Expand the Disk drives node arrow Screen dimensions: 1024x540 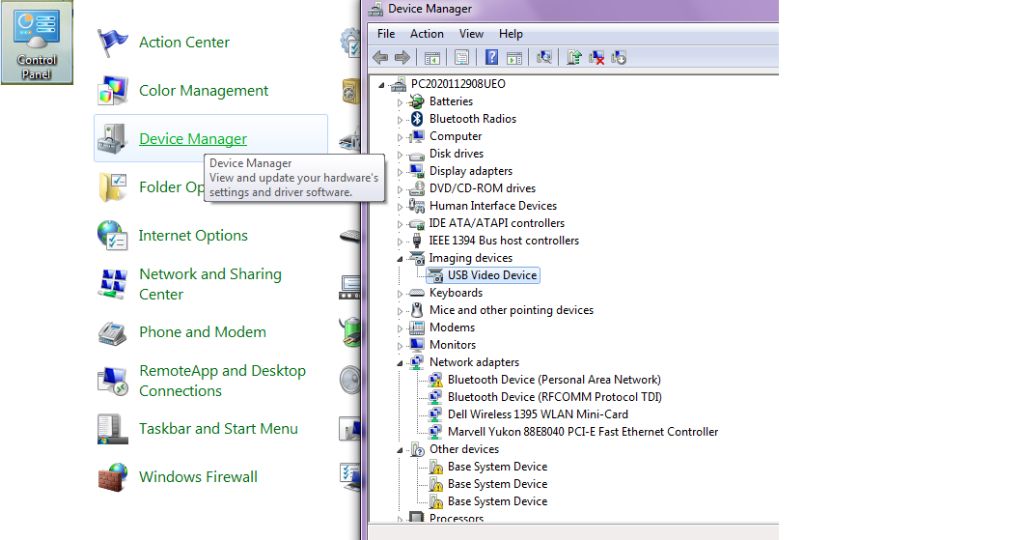(400, 155)
